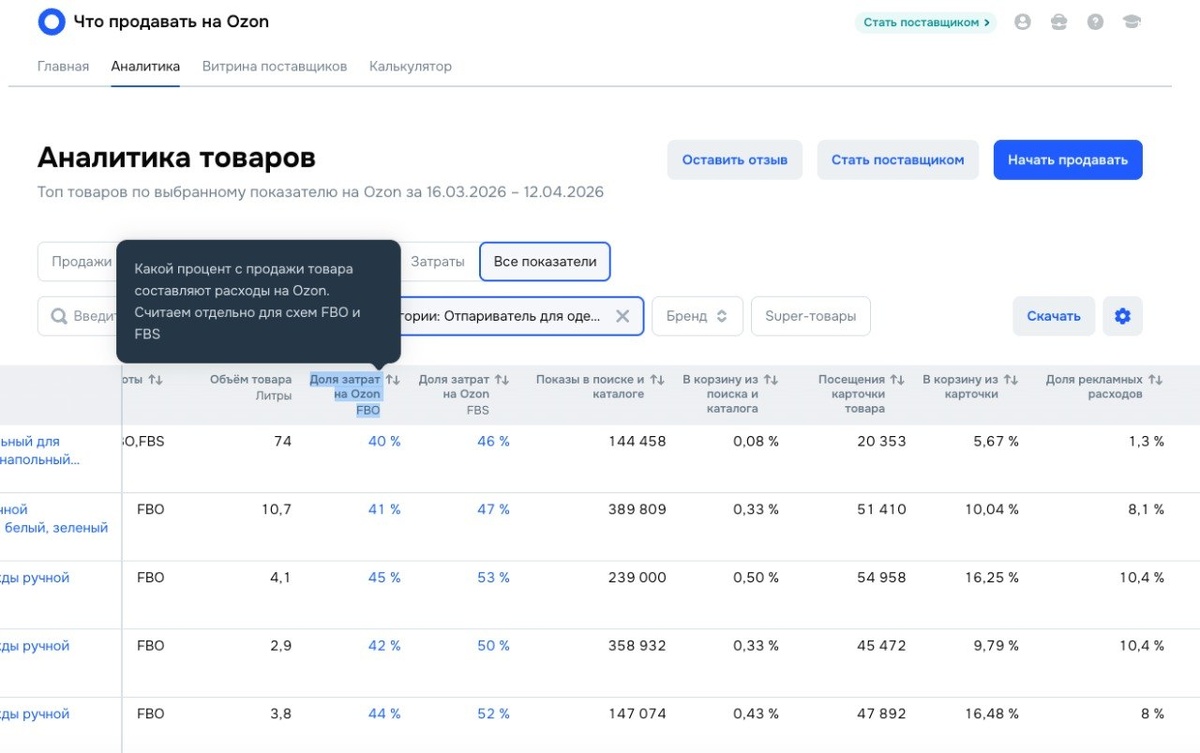Click Что продавать на Ozon title

pos(171,22)
